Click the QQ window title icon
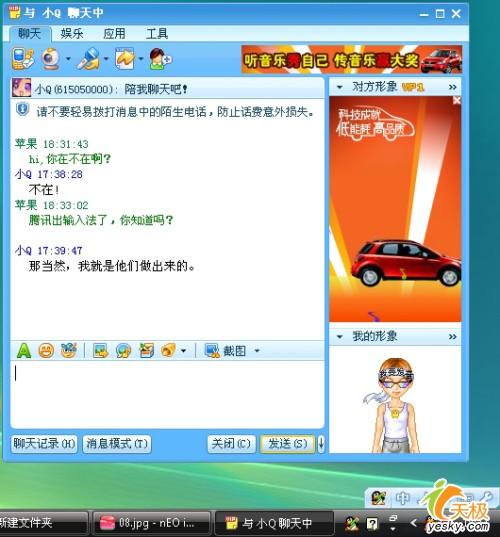The width and height of the screenshot is (500, 537). (14, 12)
